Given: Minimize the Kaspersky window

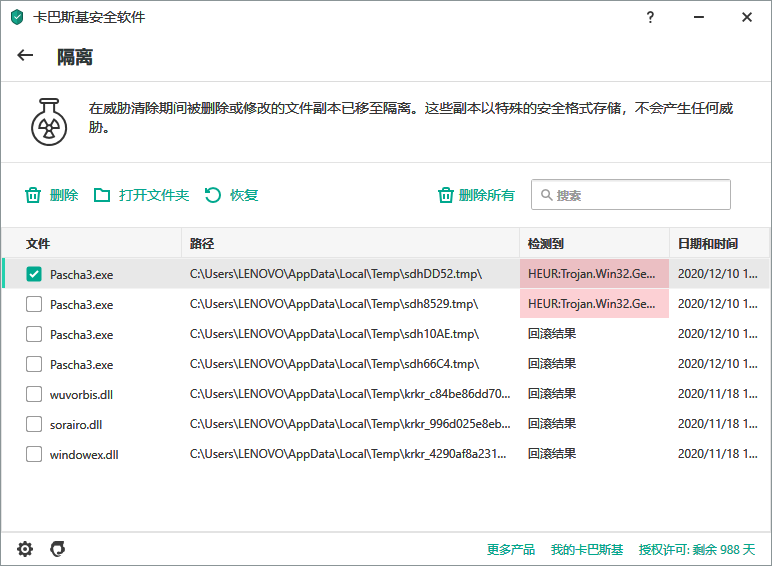Looking at the screenshot, I should pos(699,18).
